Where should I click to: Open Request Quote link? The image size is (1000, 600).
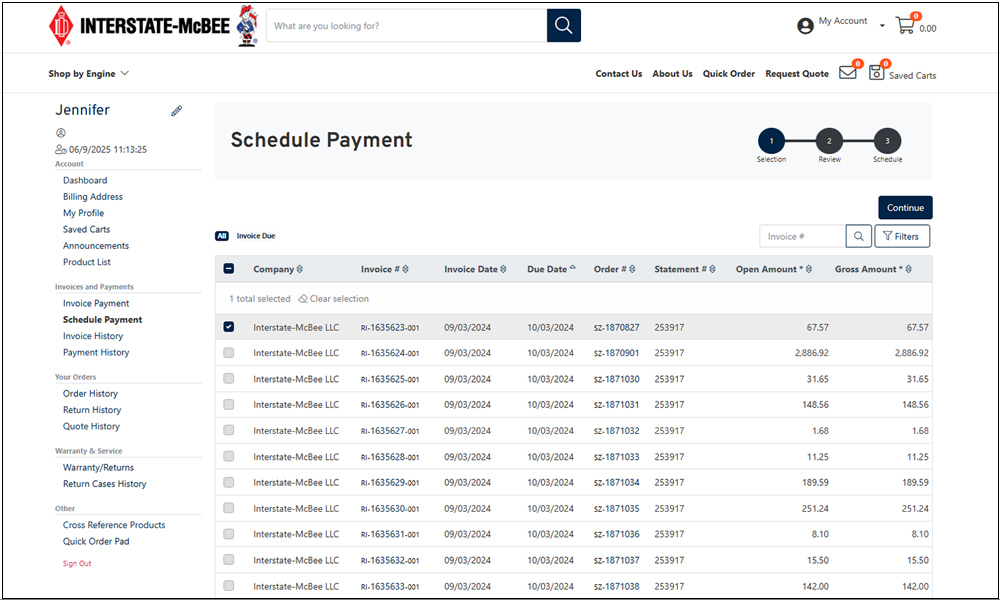tap(797, 73)
